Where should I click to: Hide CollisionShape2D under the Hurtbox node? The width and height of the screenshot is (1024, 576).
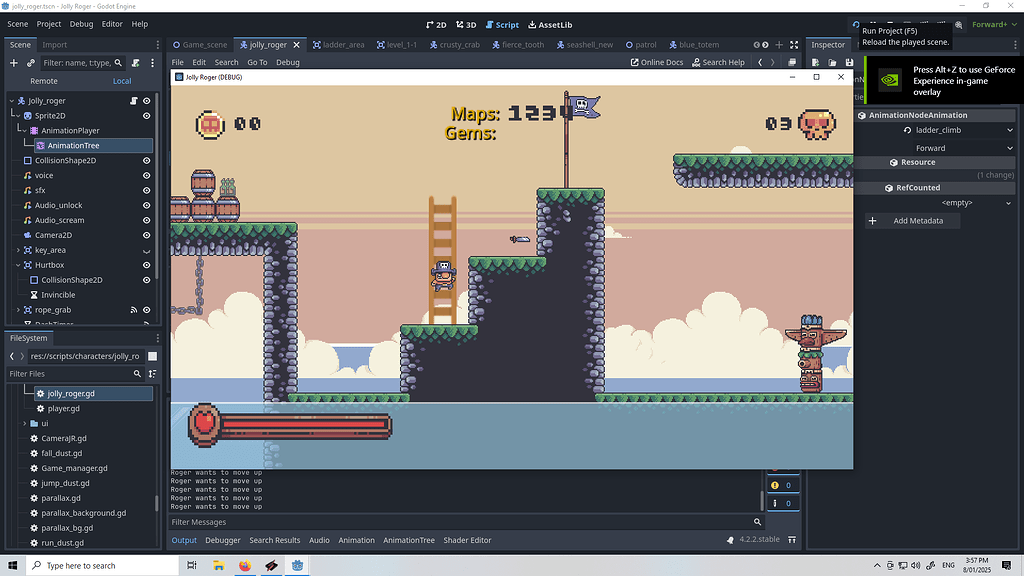[145, 280]
